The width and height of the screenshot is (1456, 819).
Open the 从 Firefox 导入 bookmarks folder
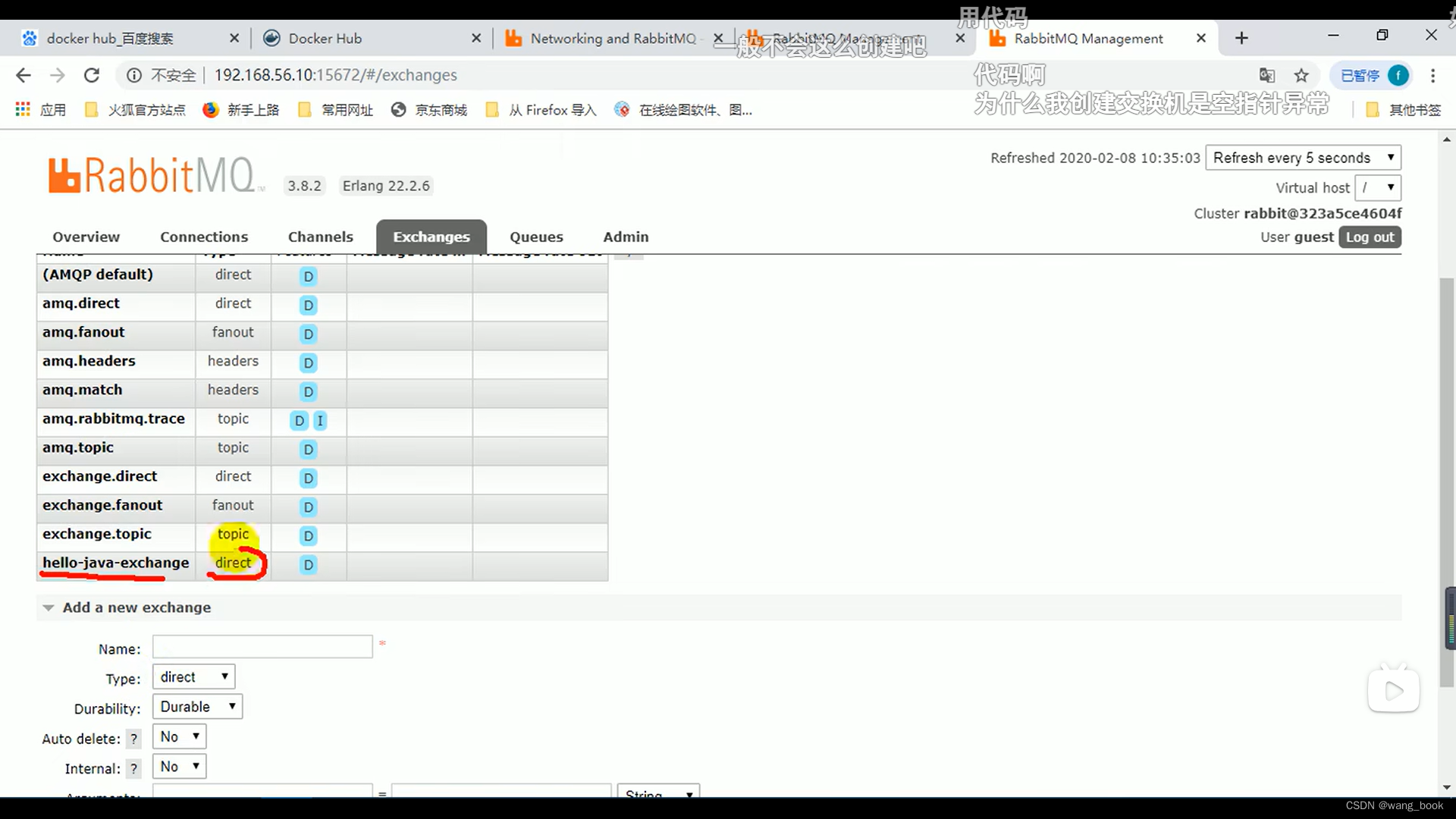(541, 110)
